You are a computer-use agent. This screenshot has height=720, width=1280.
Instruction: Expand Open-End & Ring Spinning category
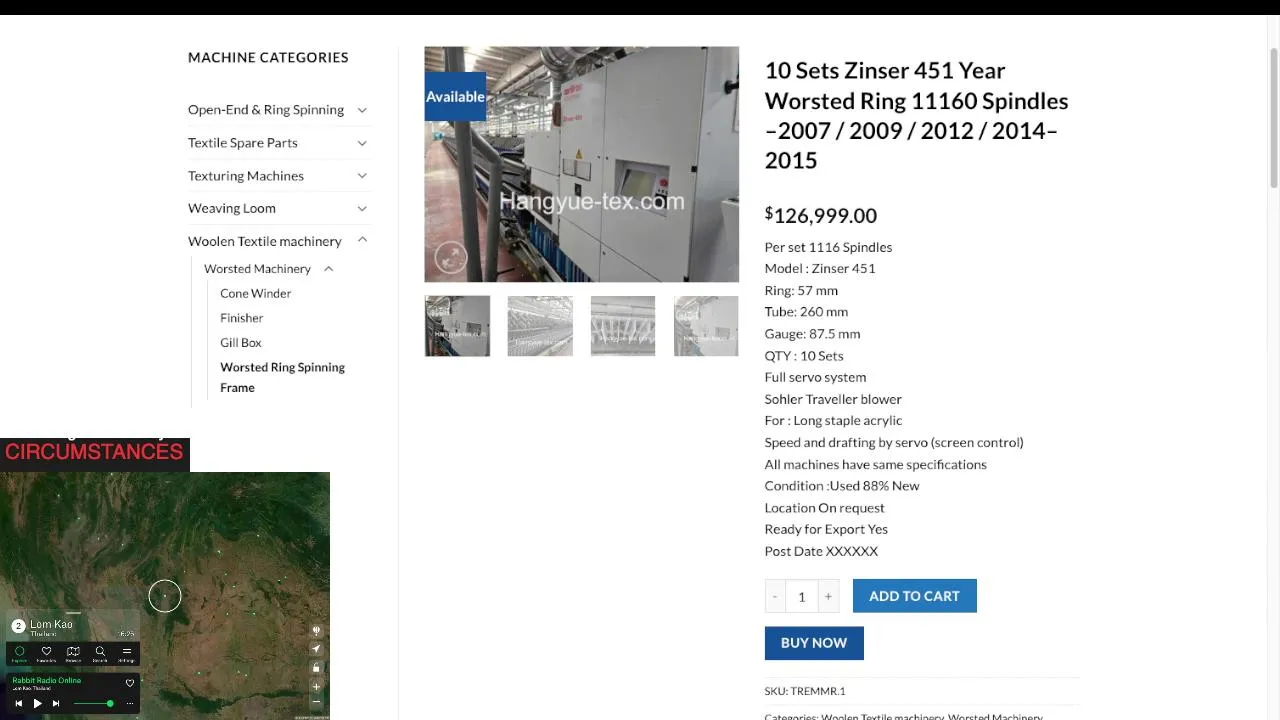coord(362,110)
